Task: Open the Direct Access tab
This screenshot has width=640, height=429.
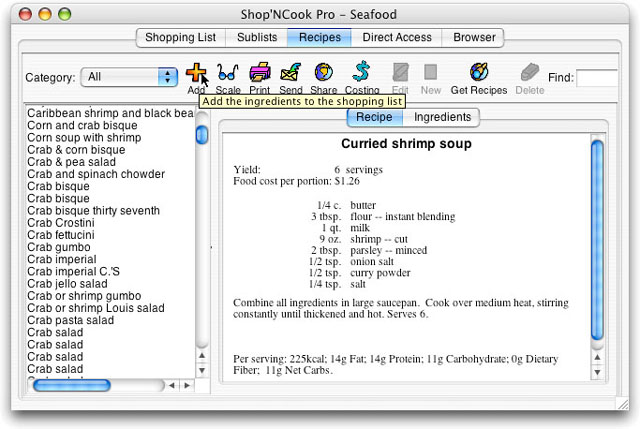Action: (397, 38)
